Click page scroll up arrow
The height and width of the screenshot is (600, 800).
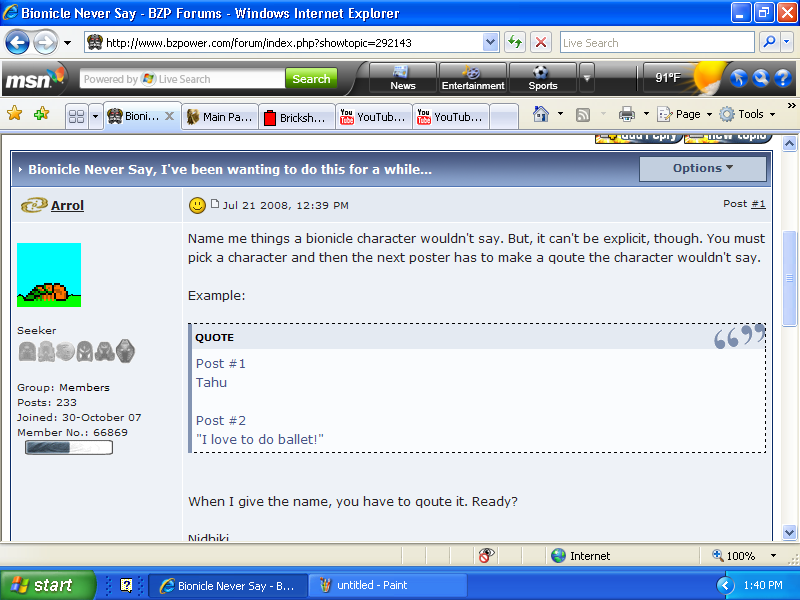[x=789, y=144]
